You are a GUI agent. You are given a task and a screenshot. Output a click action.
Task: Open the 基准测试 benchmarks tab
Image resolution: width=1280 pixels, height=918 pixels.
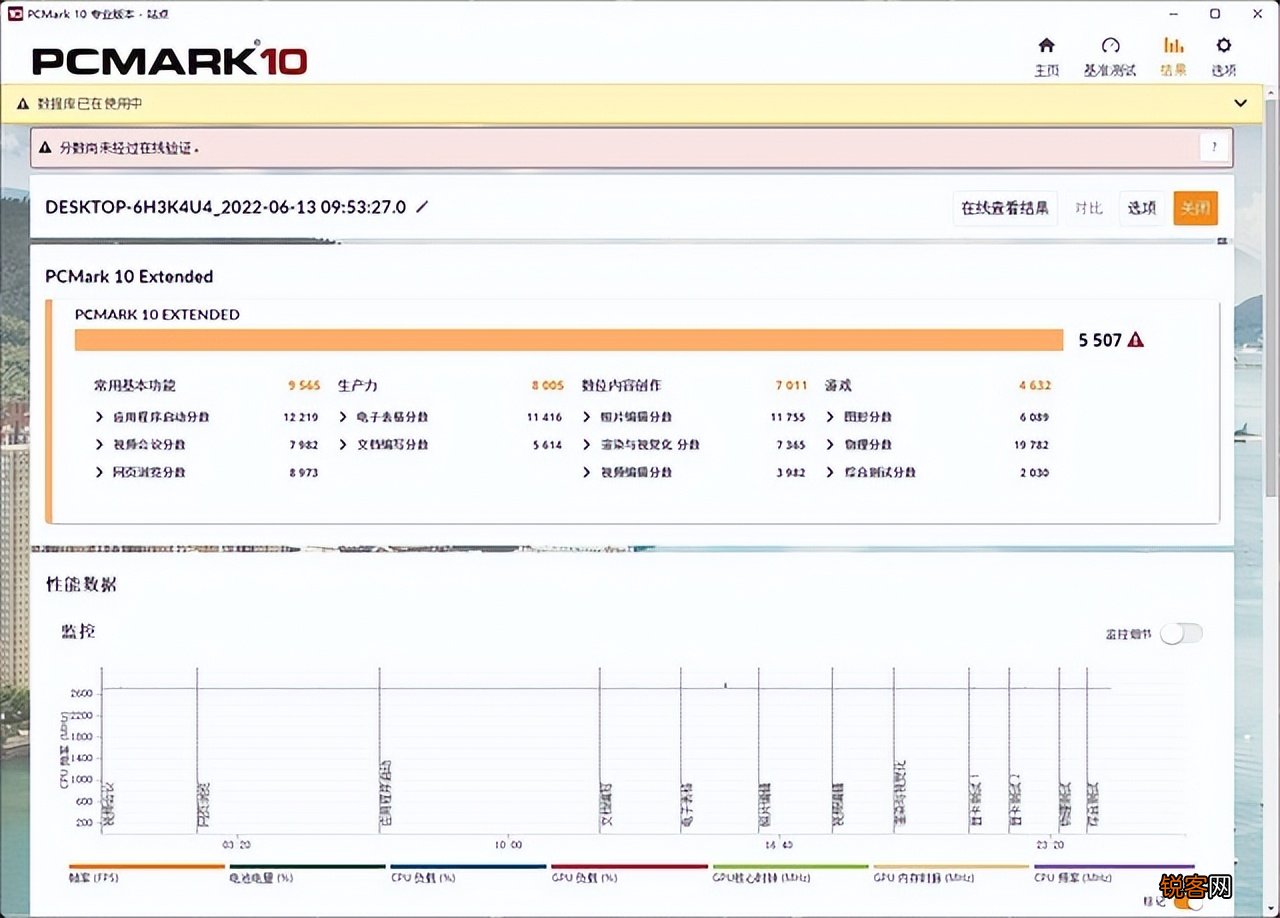coord(1110,57)
